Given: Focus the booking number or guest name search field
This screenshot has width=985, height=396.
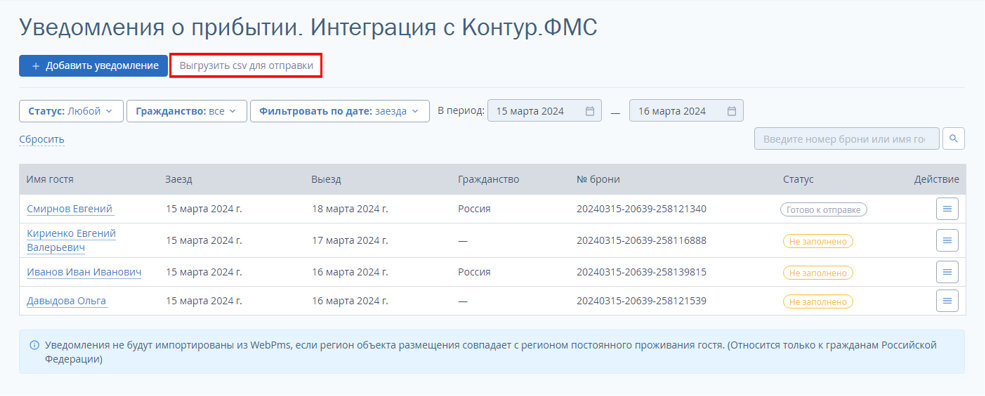Looking at the screenshot, I should pos(847,139).
